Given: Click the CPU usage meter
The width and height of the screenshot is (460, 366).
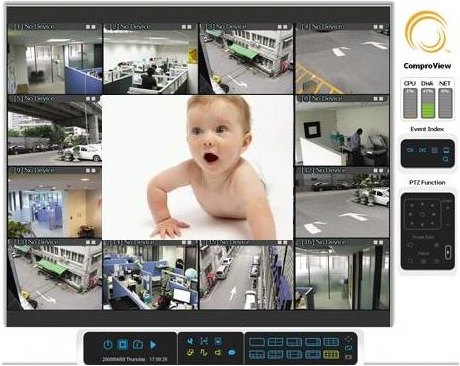Looking at the screenshot, I should pyautogui.click(x=410, y=103).
